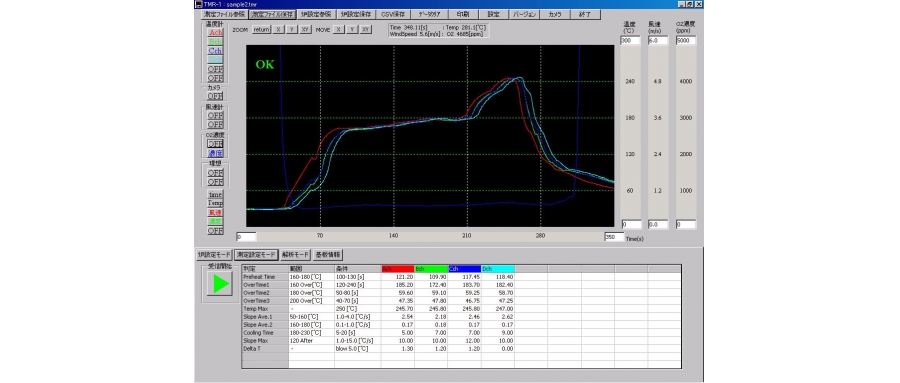Screen dimensions: 900x383
Task: Click the blue Cch column header
Action: pyautogui.click(x=464, y=268)
